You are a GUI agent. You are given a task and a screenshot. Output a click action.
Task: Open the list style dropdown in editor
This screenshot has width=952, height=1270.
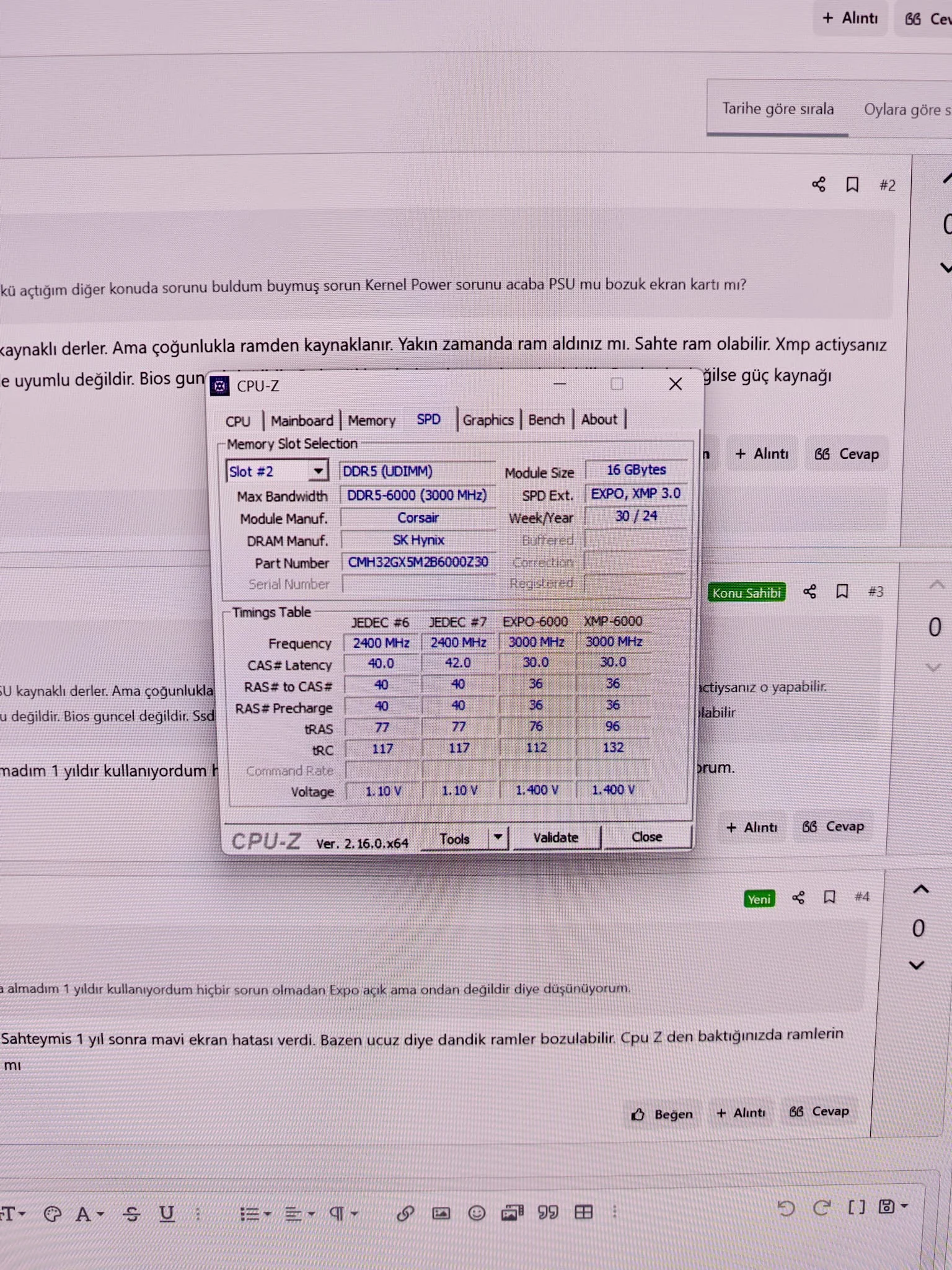255,1214
